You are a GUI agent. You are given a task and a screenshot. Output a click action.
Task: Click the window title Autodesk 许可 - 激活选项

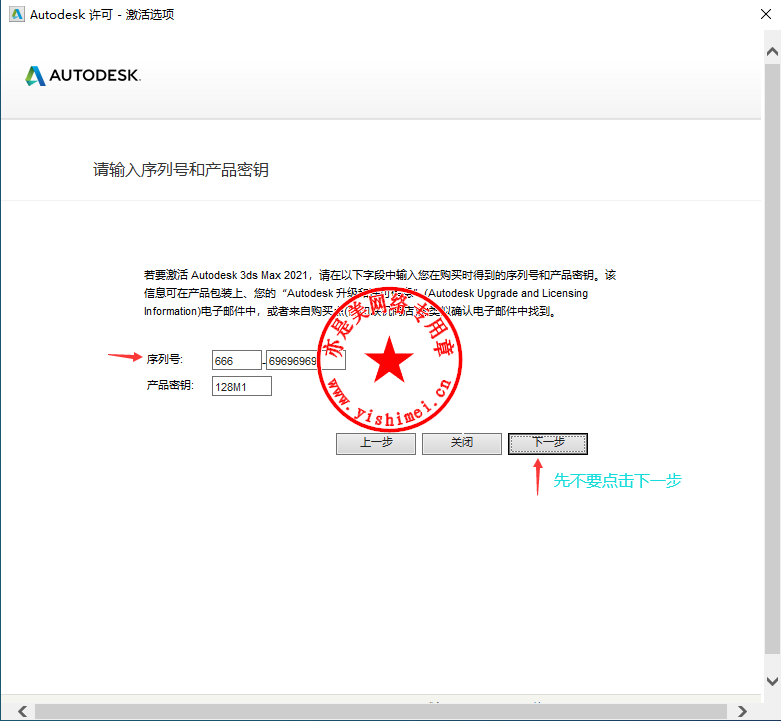click(x=102, y=14)
